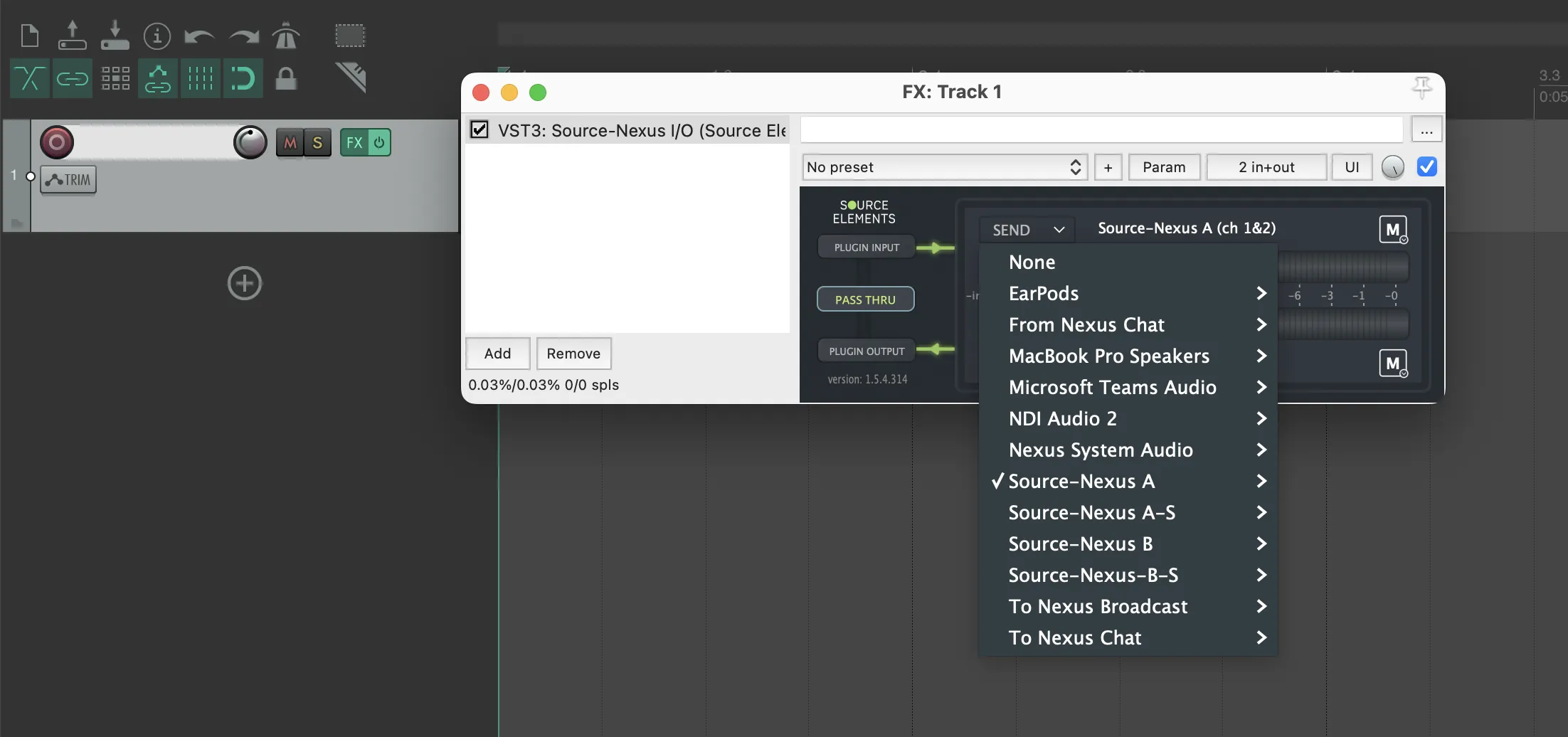Toggle snap magnet icon

tap(243, 78)
